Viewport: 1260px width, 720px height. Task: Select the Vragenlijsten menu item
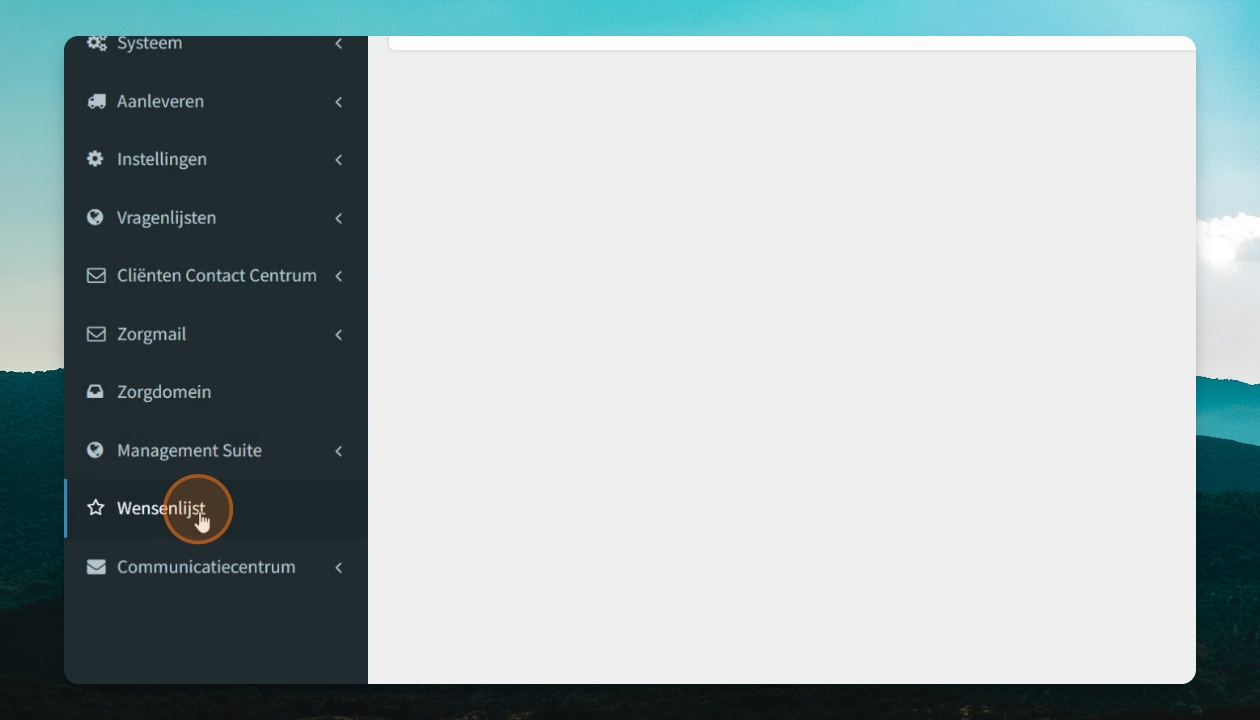pos(166,217)
